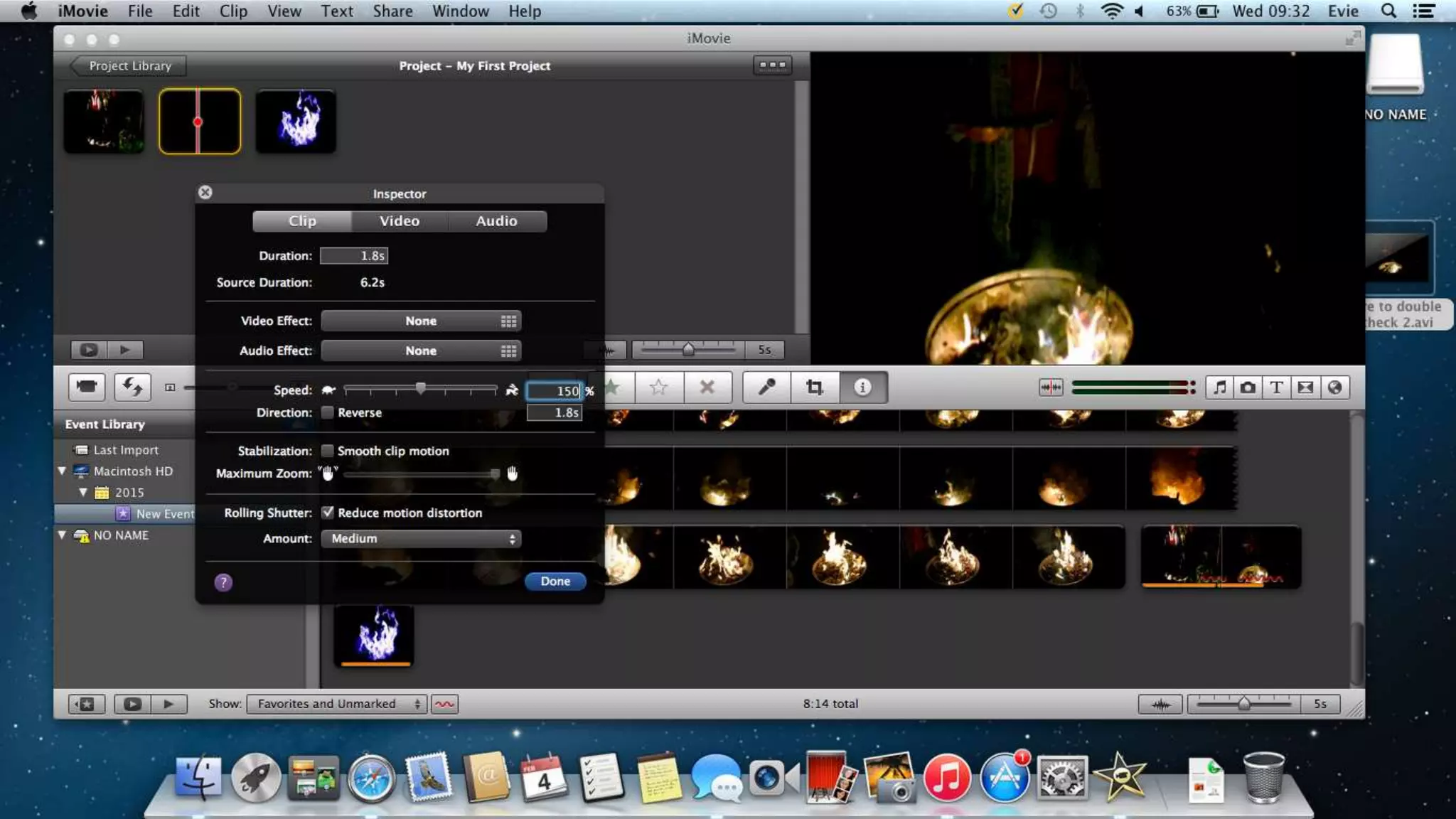The image size is (1456, 819).
Task: Open the photo browser camera icon
Action: 1248,387
